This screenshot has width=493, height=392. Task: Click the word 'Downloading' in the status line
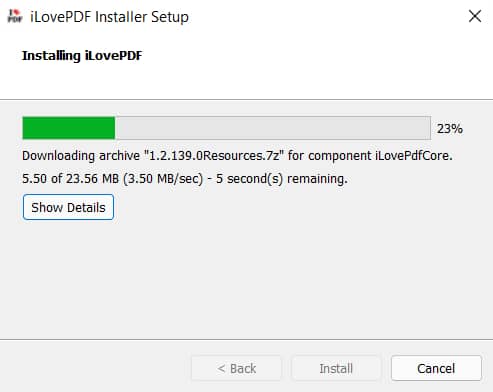(x=58, y=156)
